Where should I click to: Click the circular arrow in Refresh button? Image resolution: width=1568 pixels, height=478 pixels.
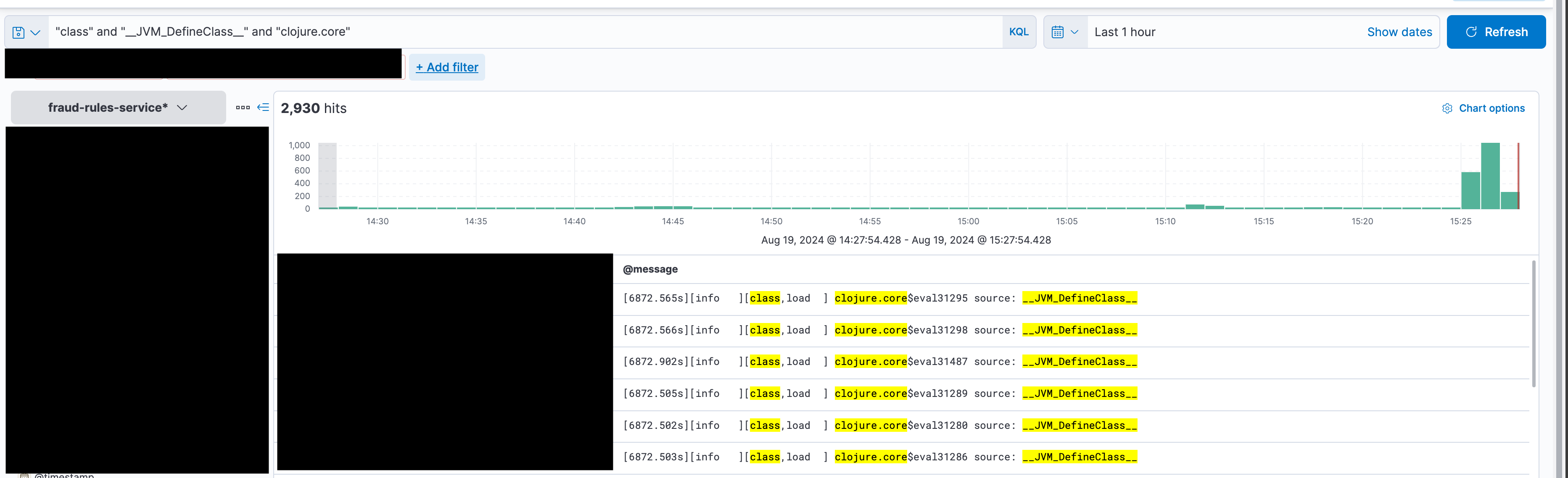point(1470,32)
